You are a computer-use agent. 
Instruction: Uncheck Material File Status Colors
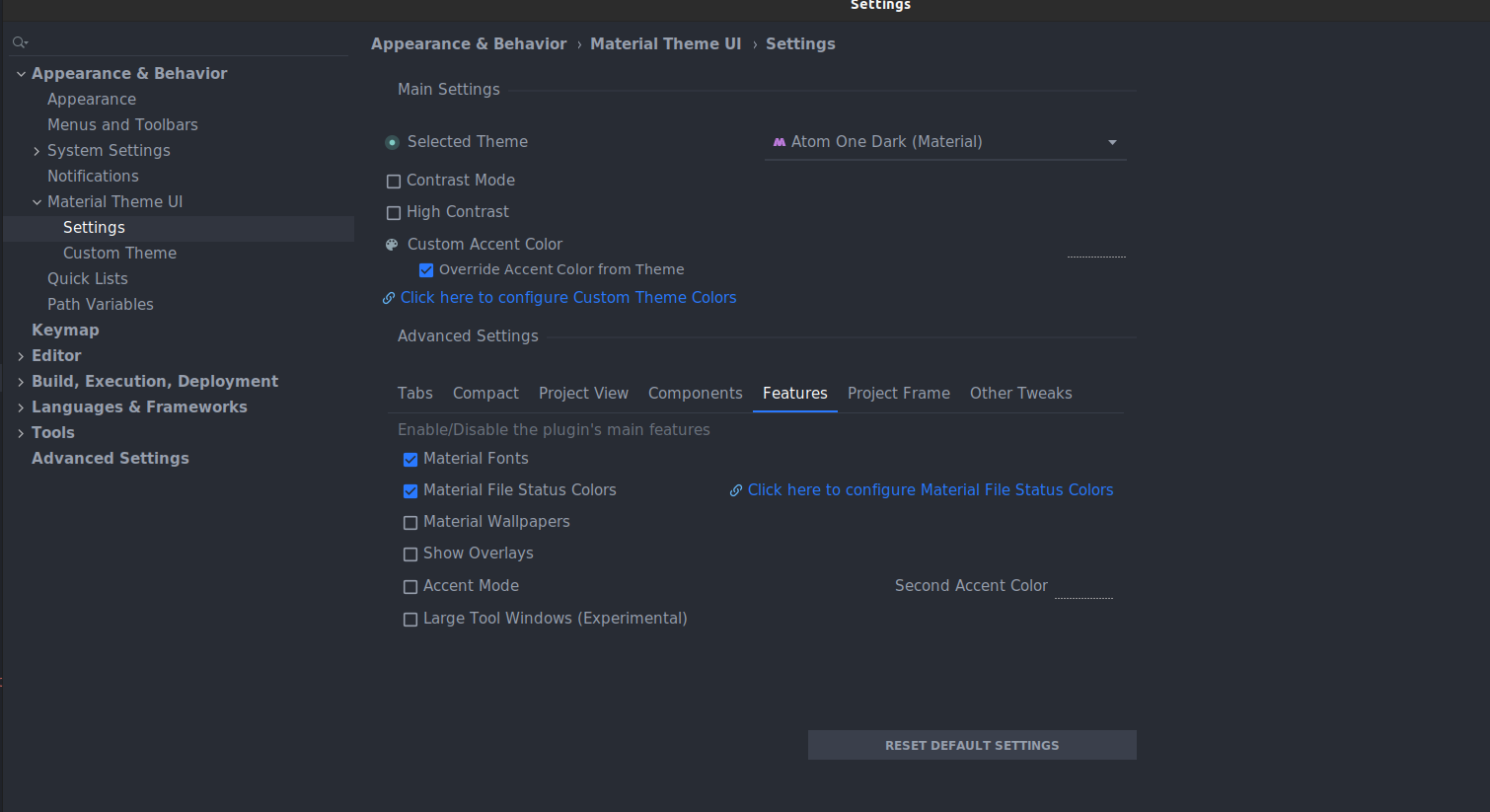click(x=410, y=491)
